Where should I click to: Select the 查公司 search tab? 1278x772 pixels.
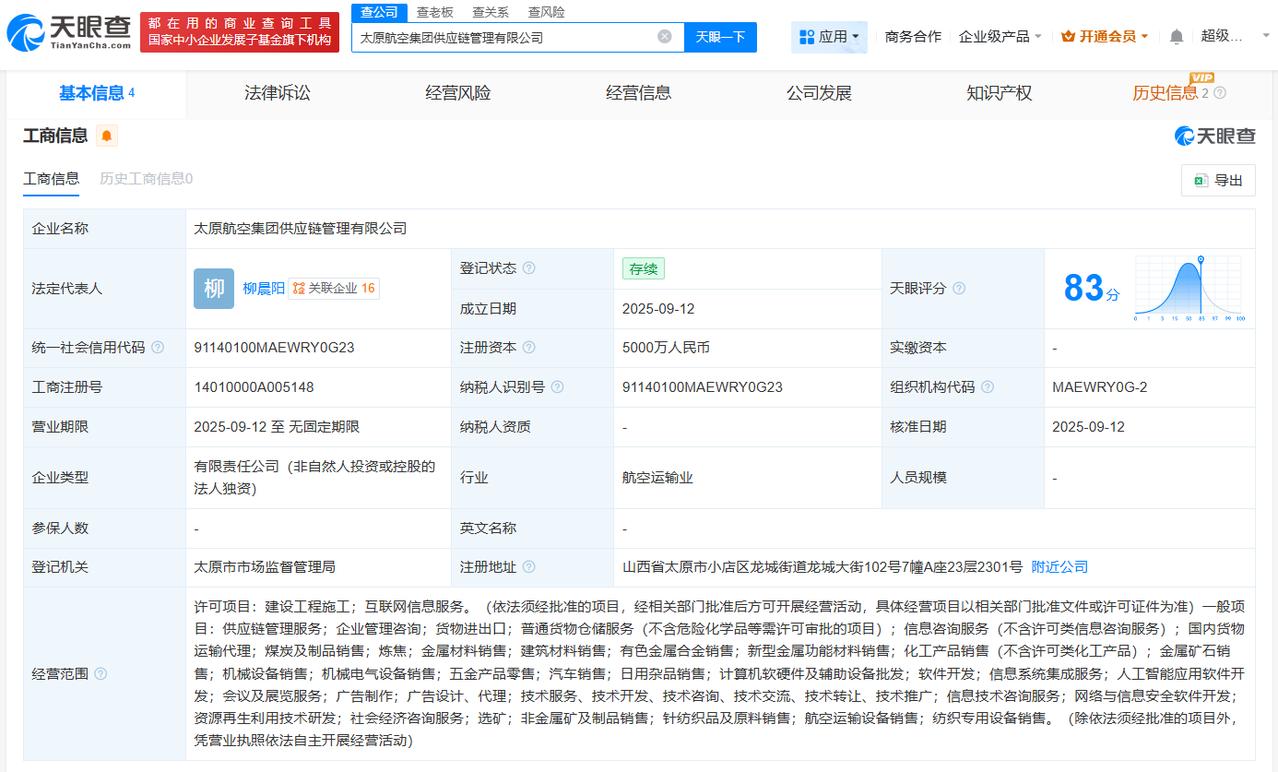pos(379,12)
